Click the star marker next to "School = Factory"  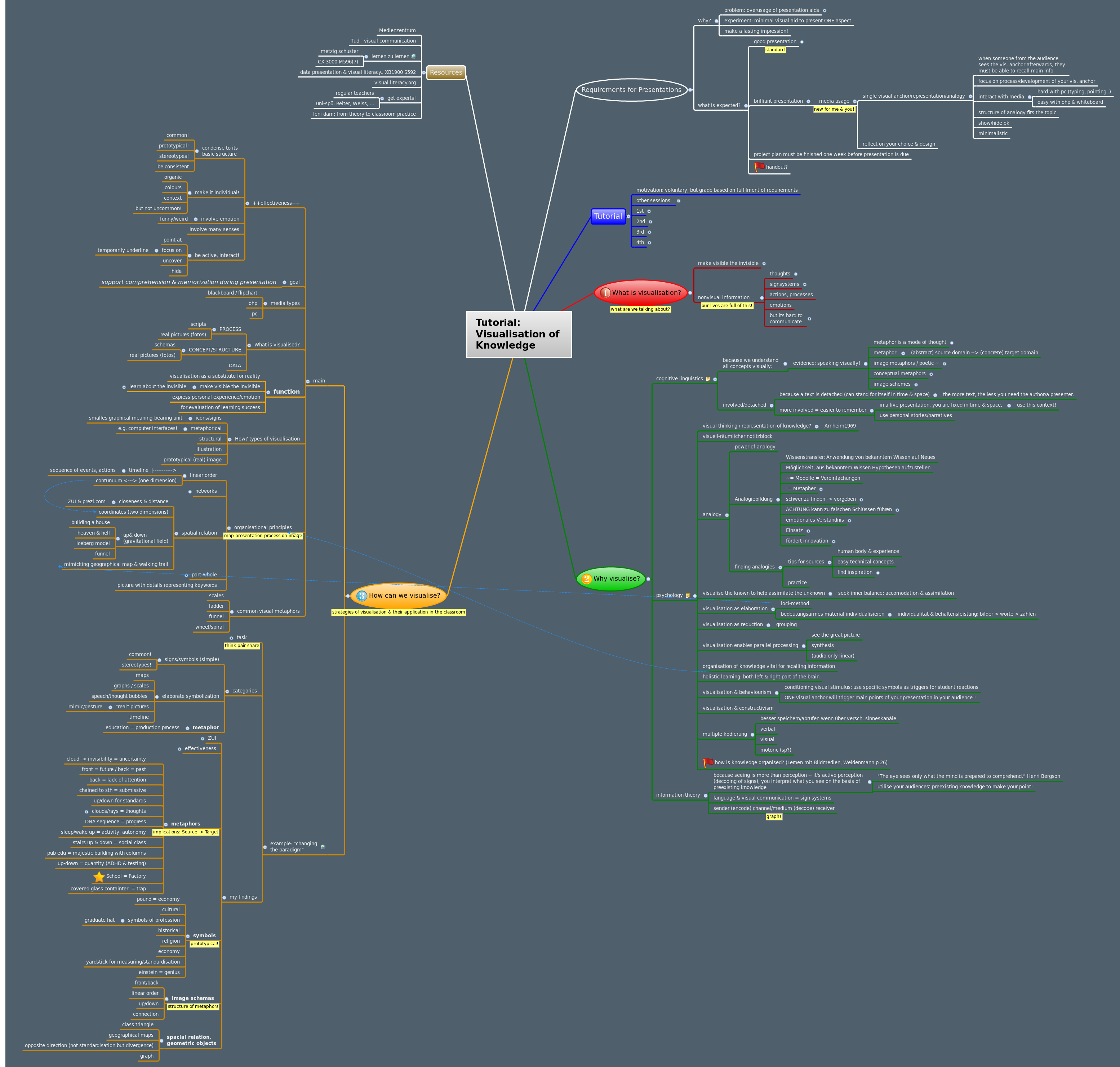pos(99,876)
